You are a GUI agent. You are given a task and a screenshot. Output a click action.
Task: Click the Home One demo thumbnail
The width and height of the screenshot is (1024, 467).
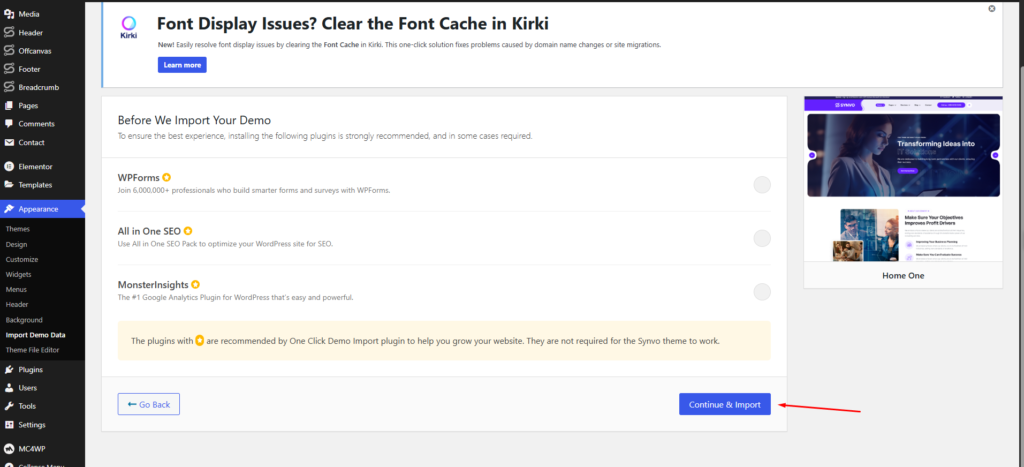902,180
